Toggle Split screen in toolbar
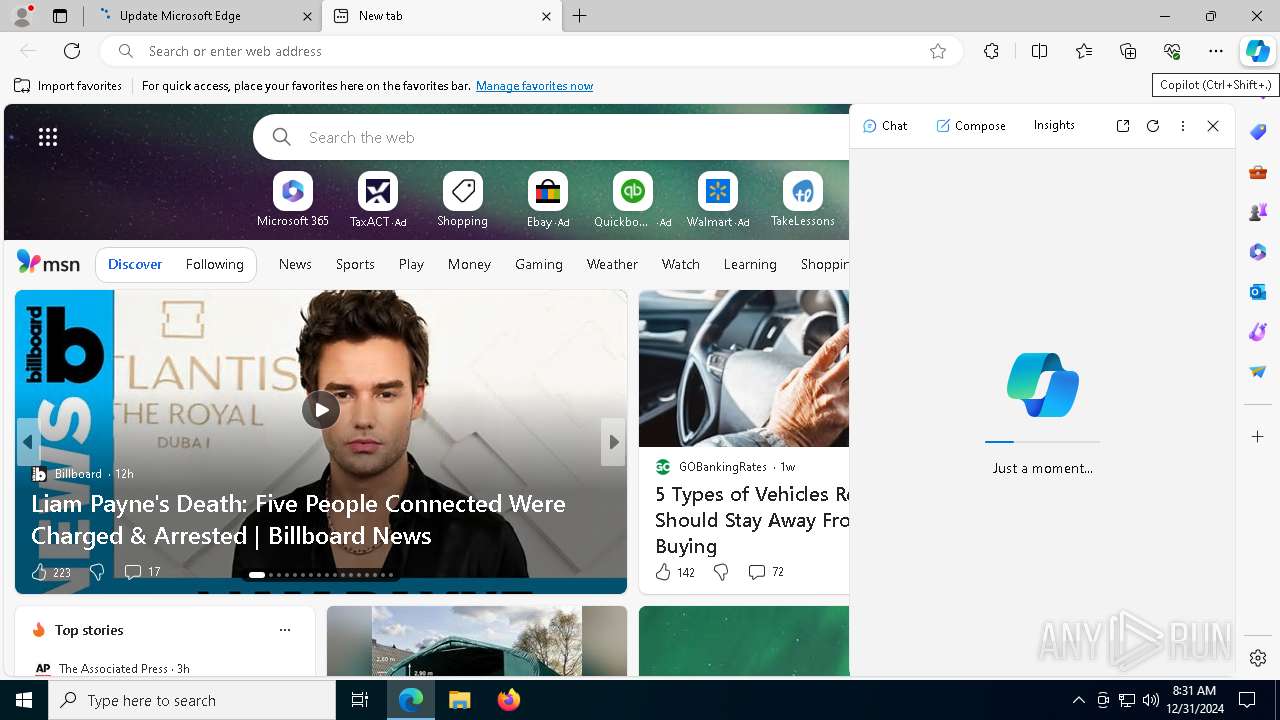 pyautogui.click(x=1039, y=51)
